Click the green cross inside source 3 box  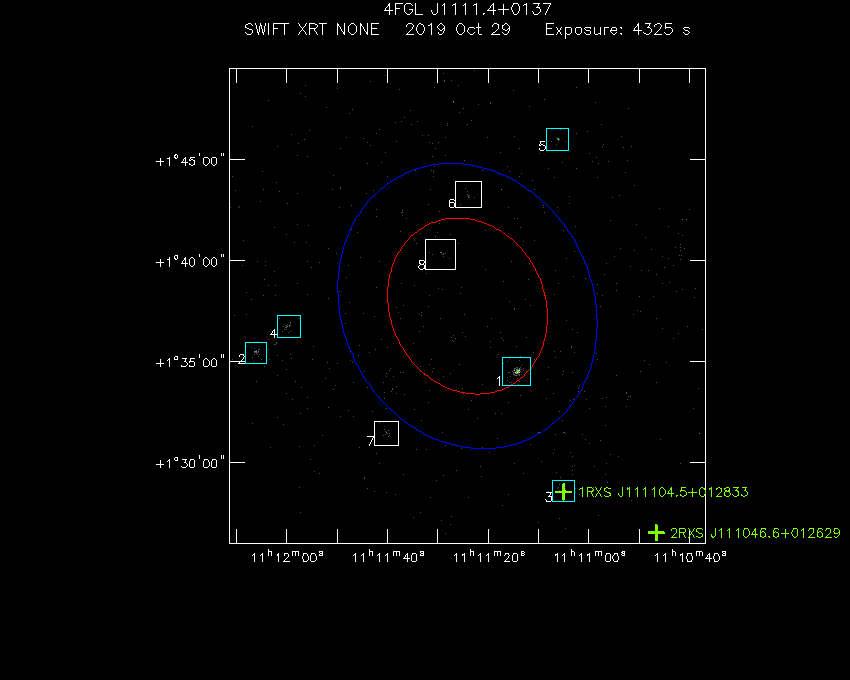tap(564, 491)
